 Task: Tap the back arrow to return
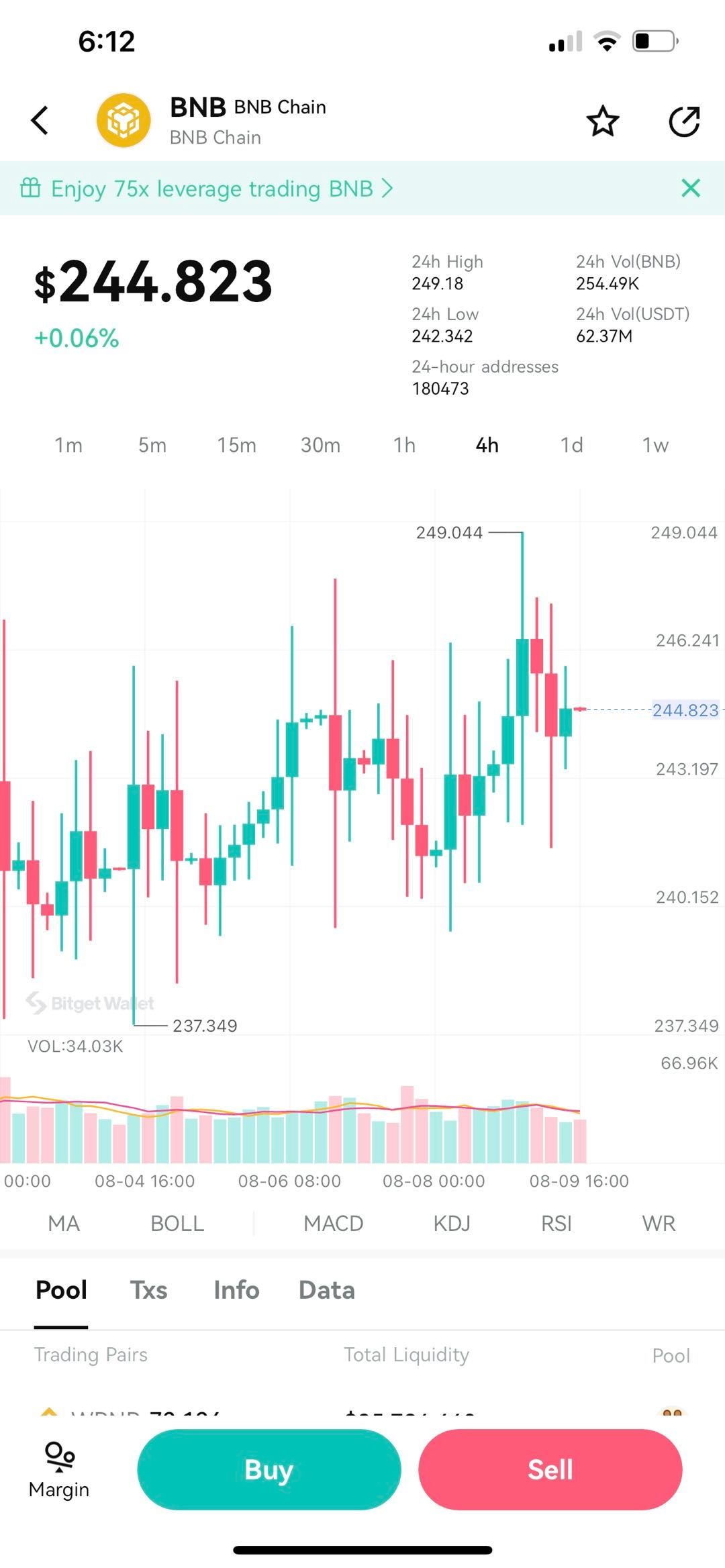[x=38, y=120]
